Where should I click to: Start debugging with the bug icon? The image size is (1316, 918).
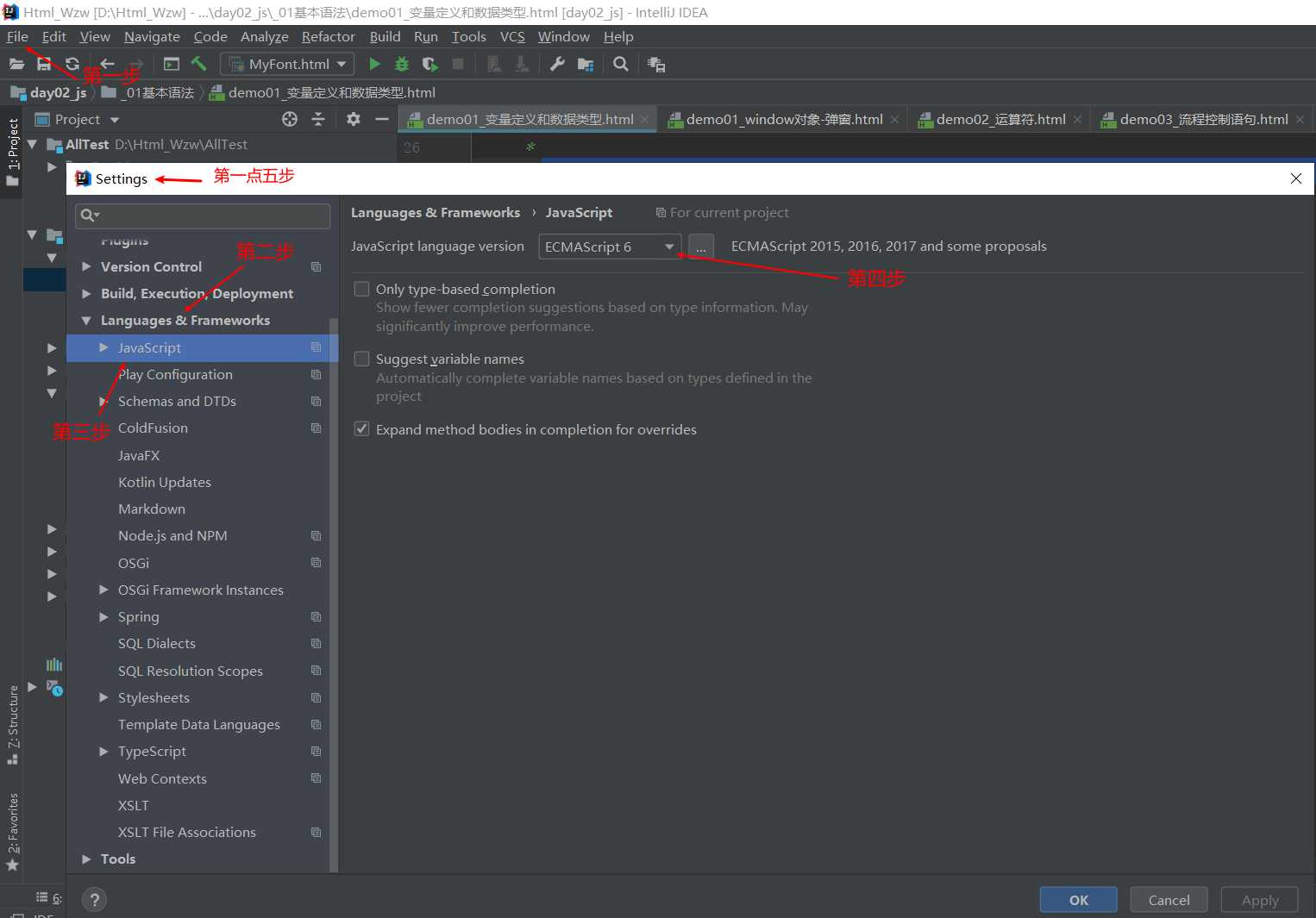click(x=402, y=64)
